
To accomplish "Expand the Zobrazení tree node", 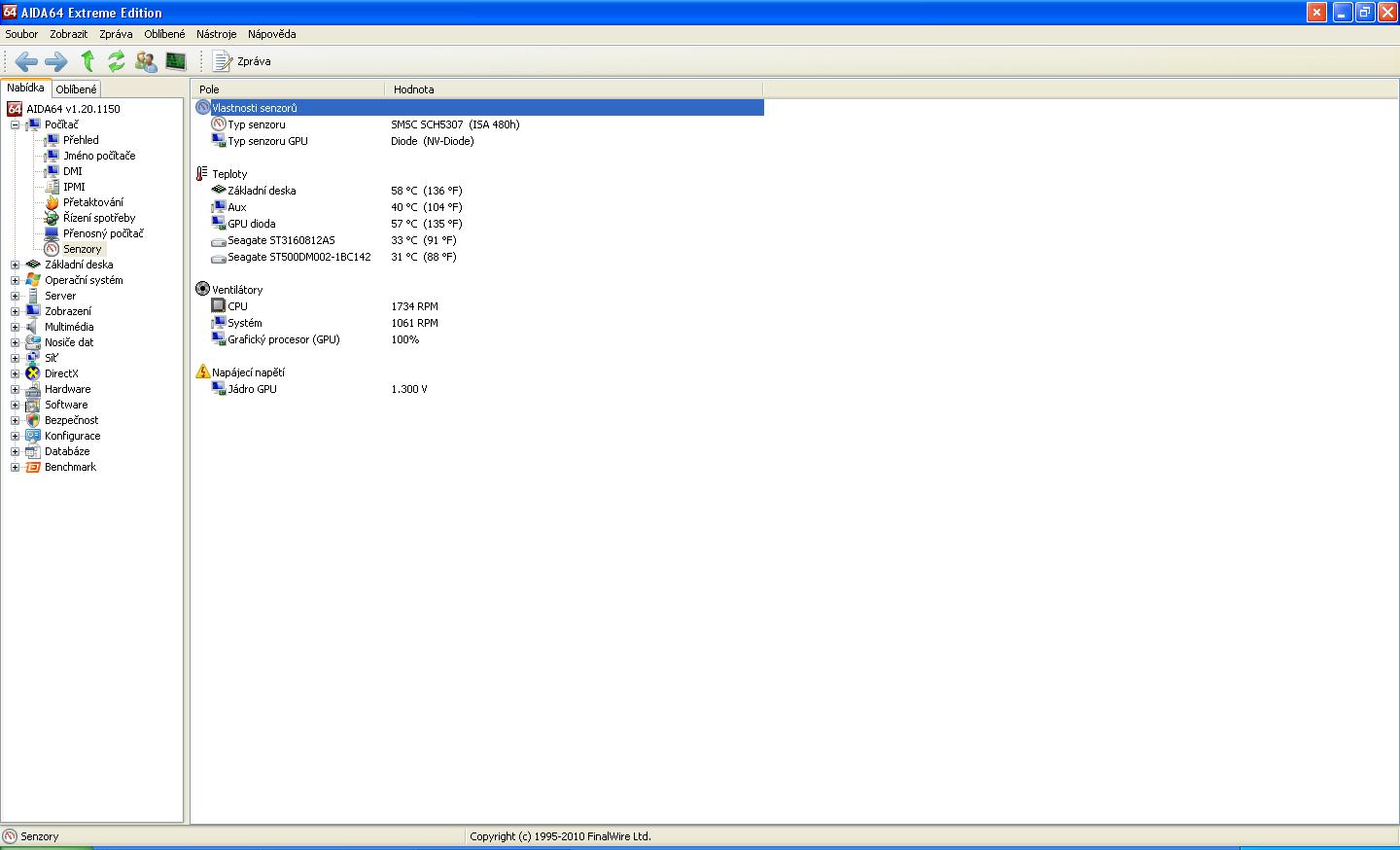I will (x=15, y=311).
